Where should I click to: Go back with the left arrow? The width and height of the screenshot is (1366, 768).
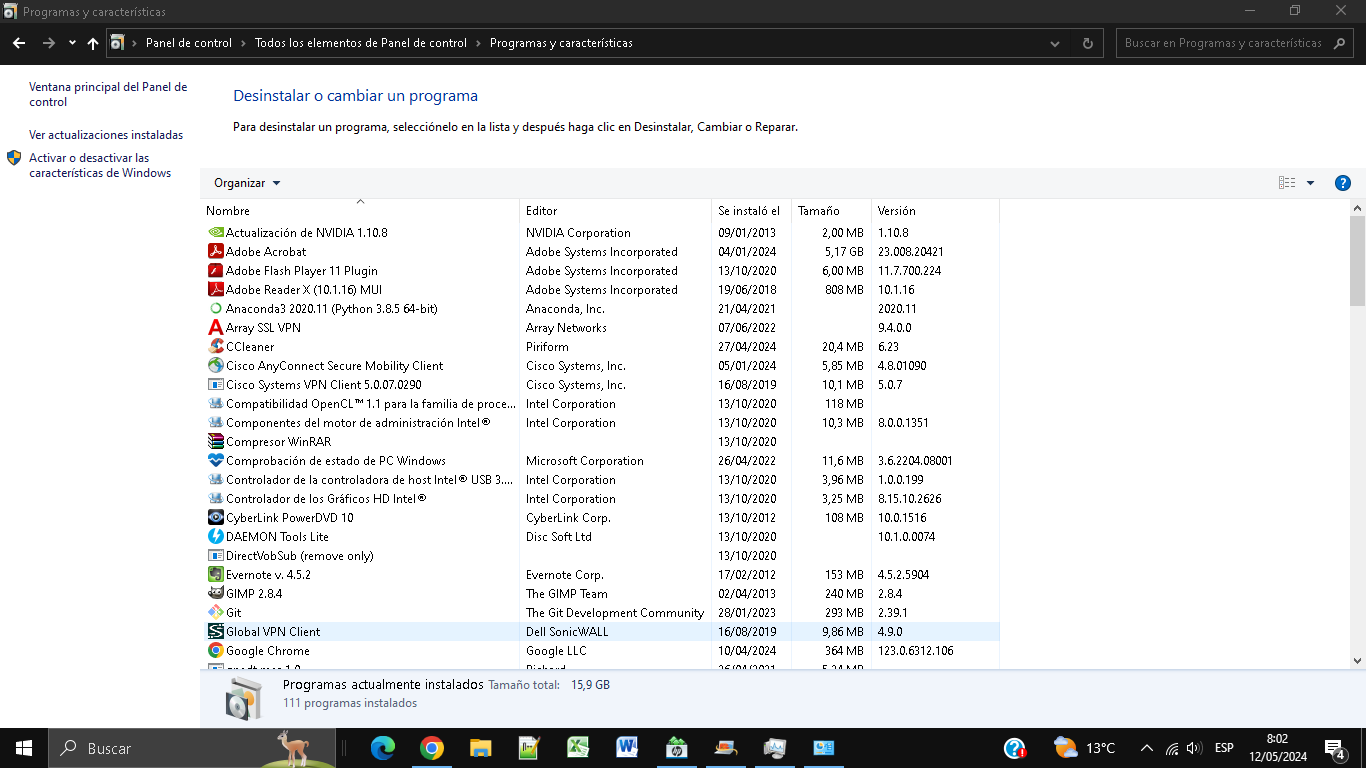(x=19, y=43)
